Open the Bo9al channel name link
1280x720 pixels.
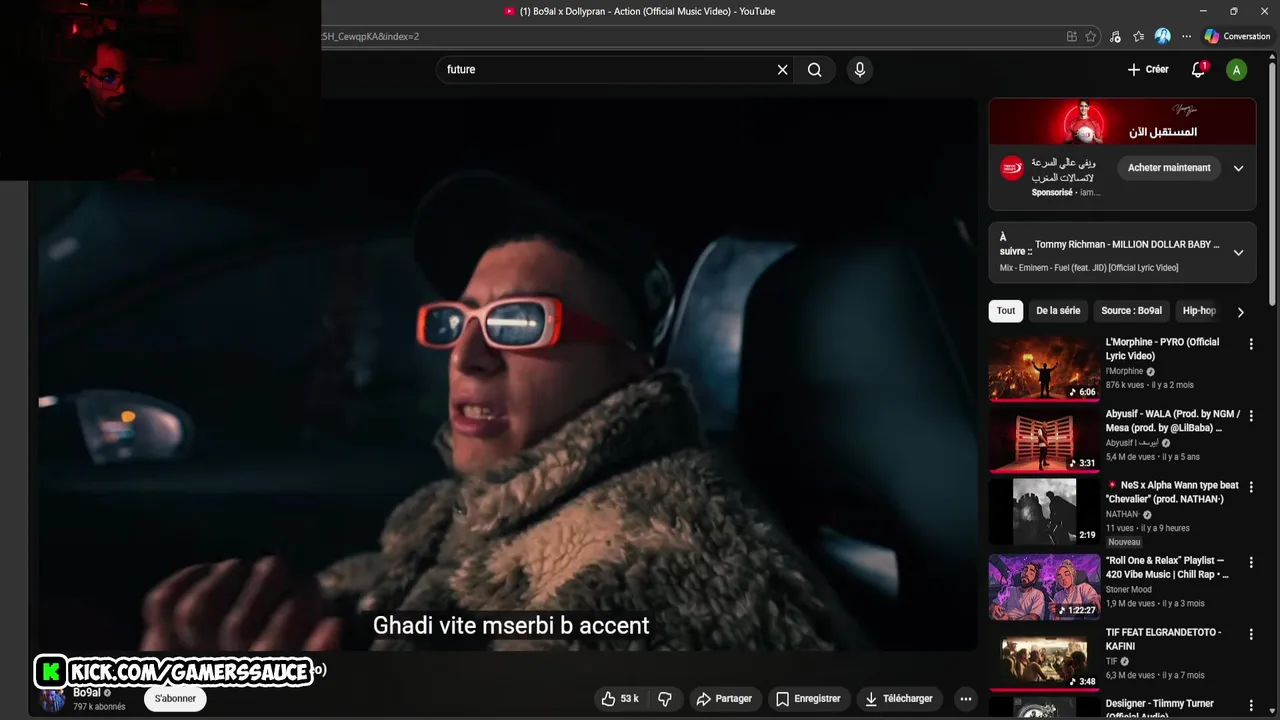pos(87,693)
